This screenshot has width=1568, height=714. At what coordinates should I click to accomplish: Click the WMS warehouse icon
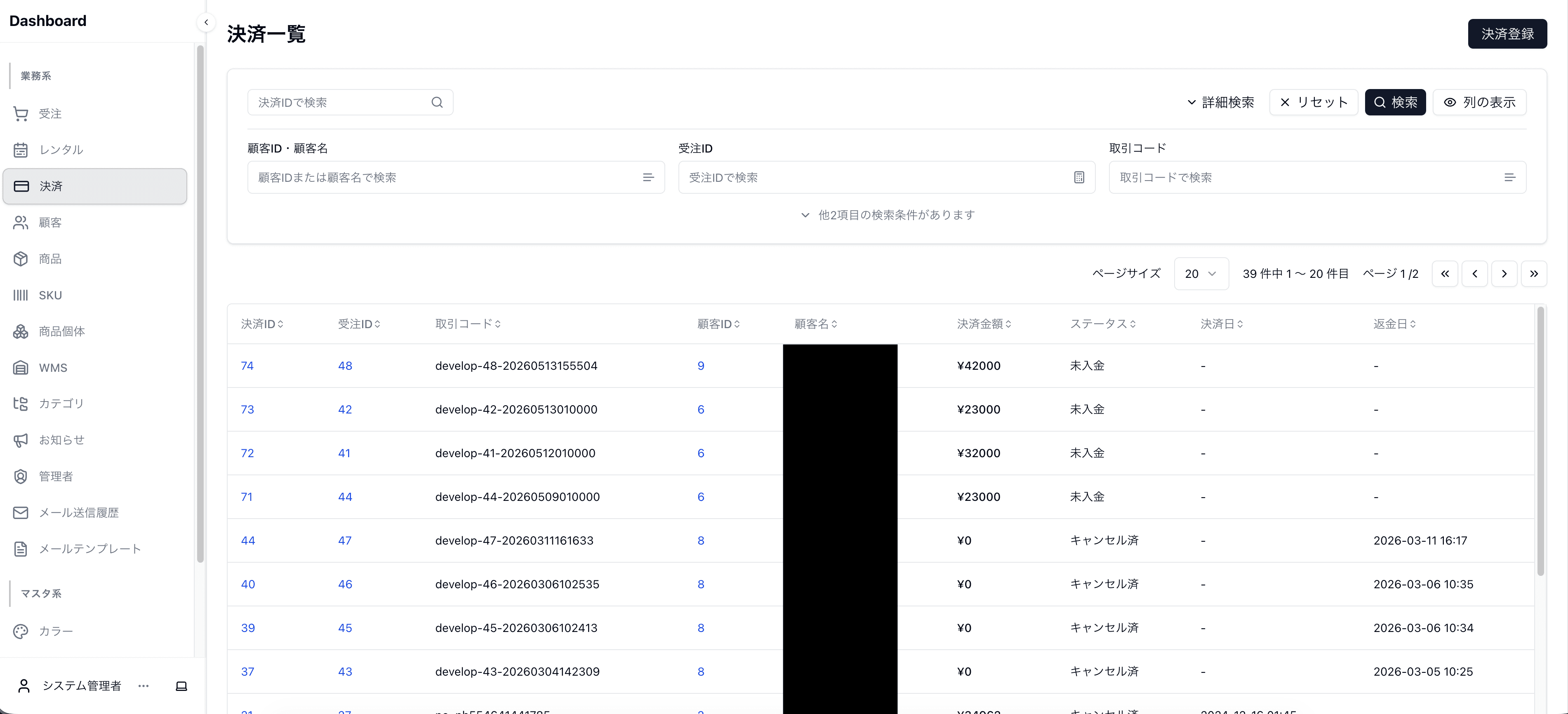(x=21, y=368)
